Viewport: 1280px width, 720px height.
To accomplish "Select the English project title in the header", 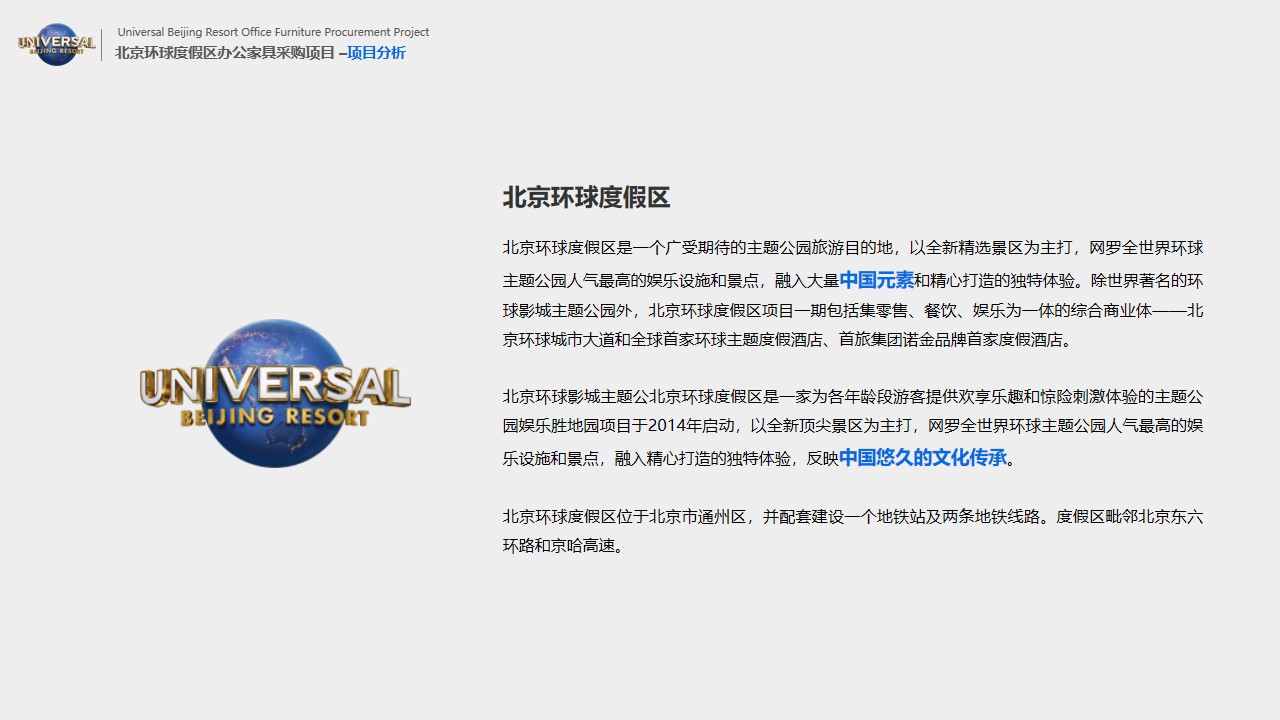I will coord(273,32).
